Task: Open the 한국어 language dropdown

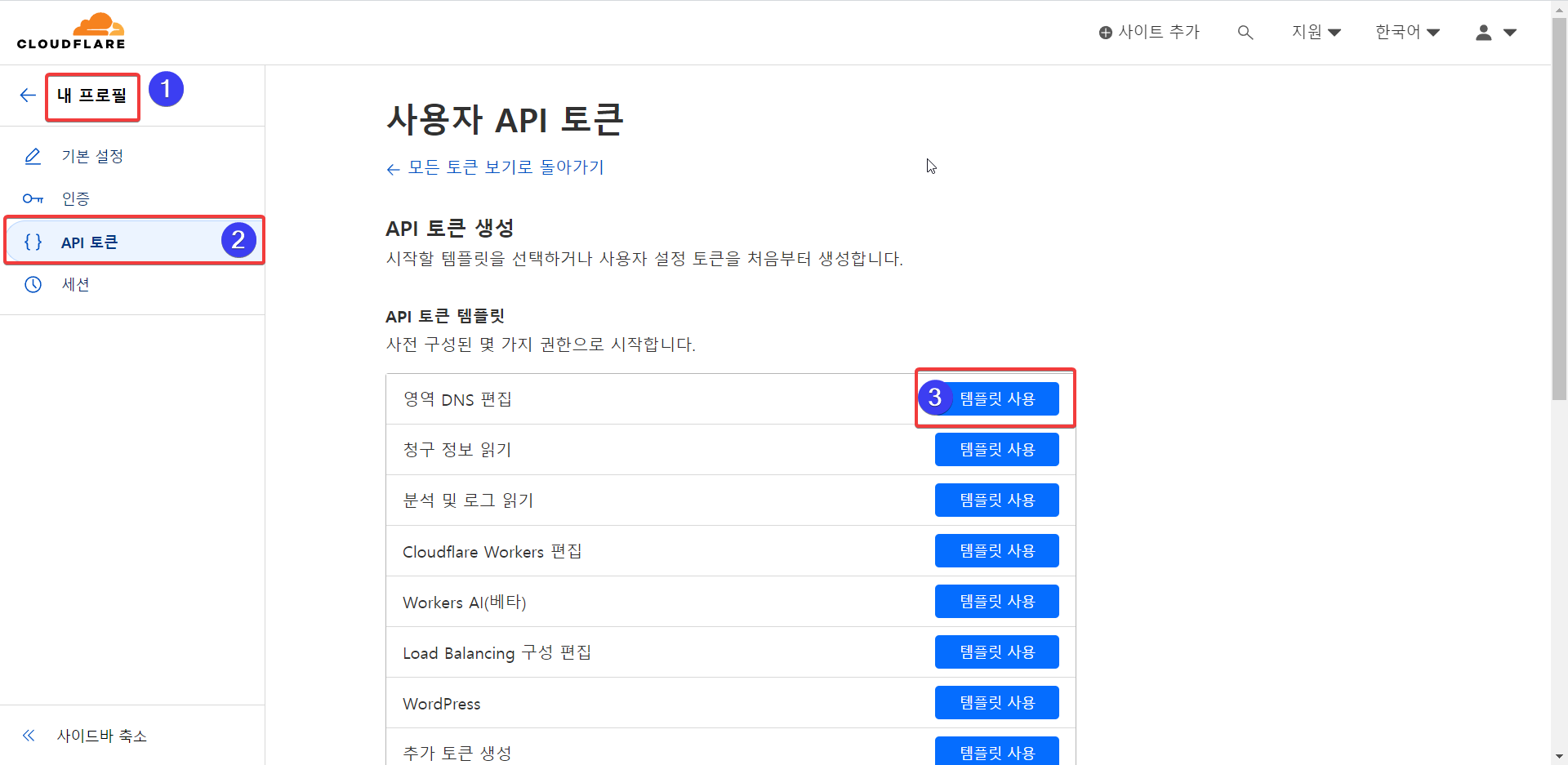Action: 1407,32
